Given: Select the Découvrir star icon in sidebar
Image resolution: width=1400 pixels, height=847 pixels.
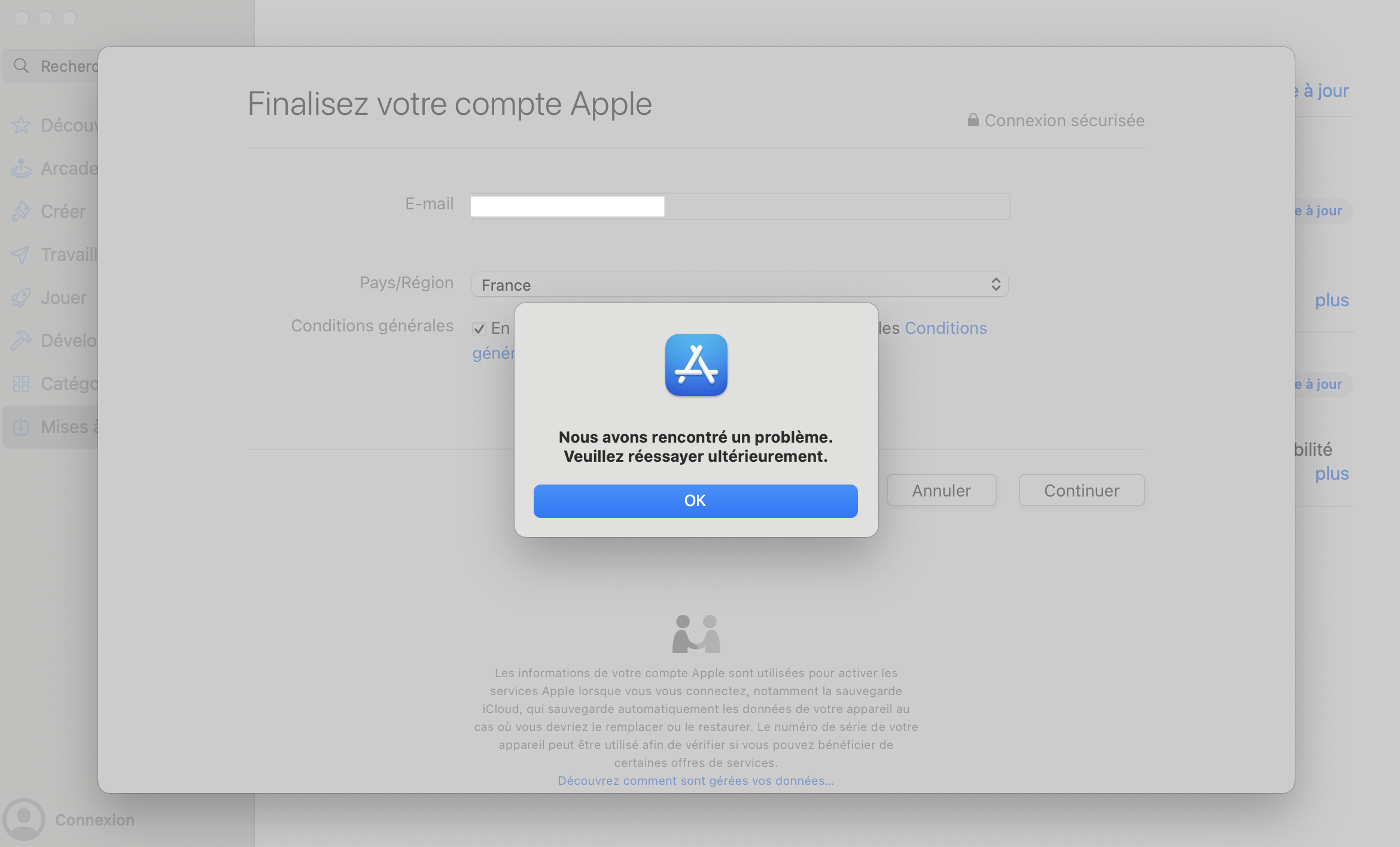Looking at the screenshot, I should (21, 125).
